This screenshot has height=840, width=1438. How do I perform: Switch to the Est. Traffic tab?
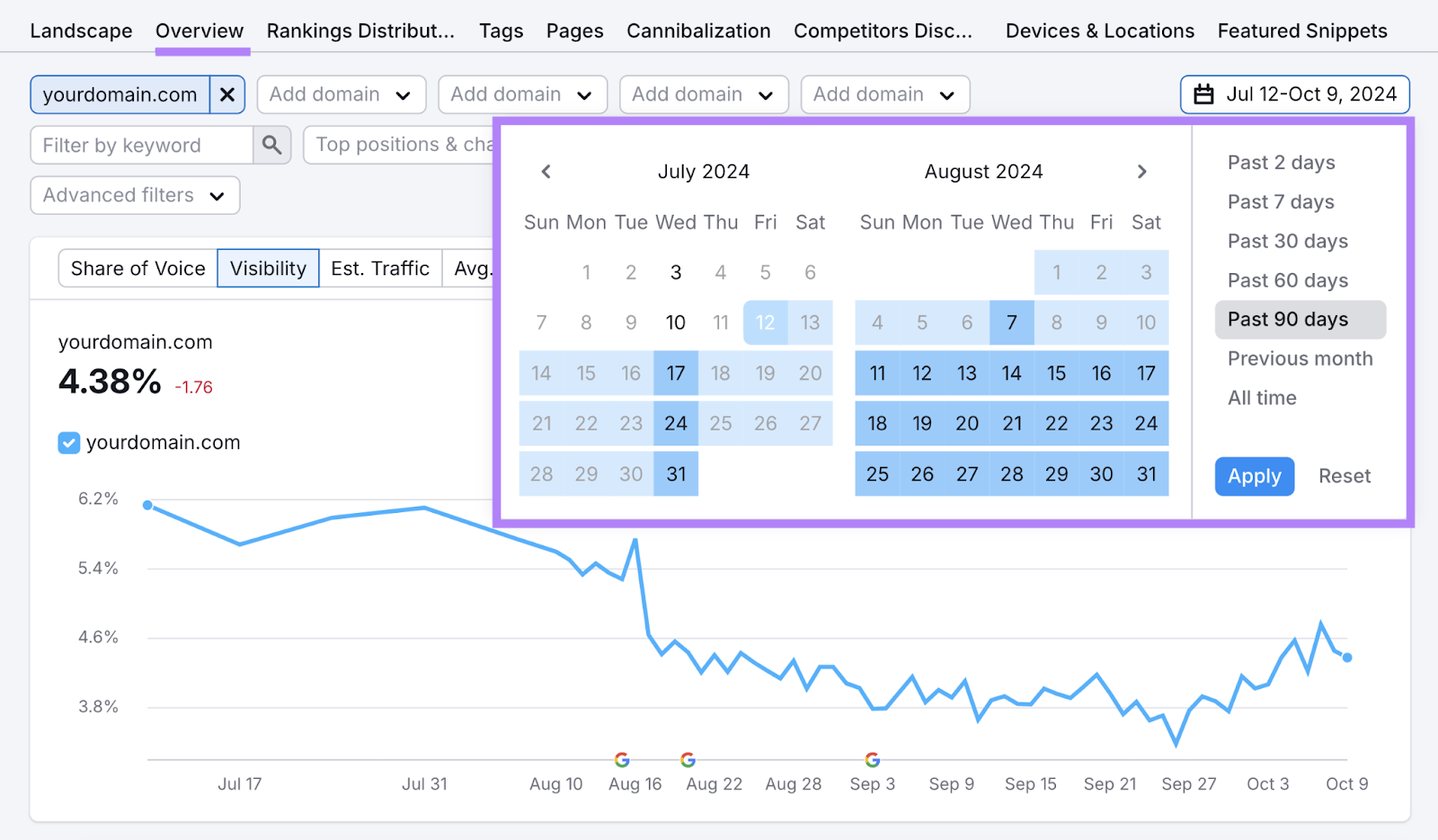point(380,268)
